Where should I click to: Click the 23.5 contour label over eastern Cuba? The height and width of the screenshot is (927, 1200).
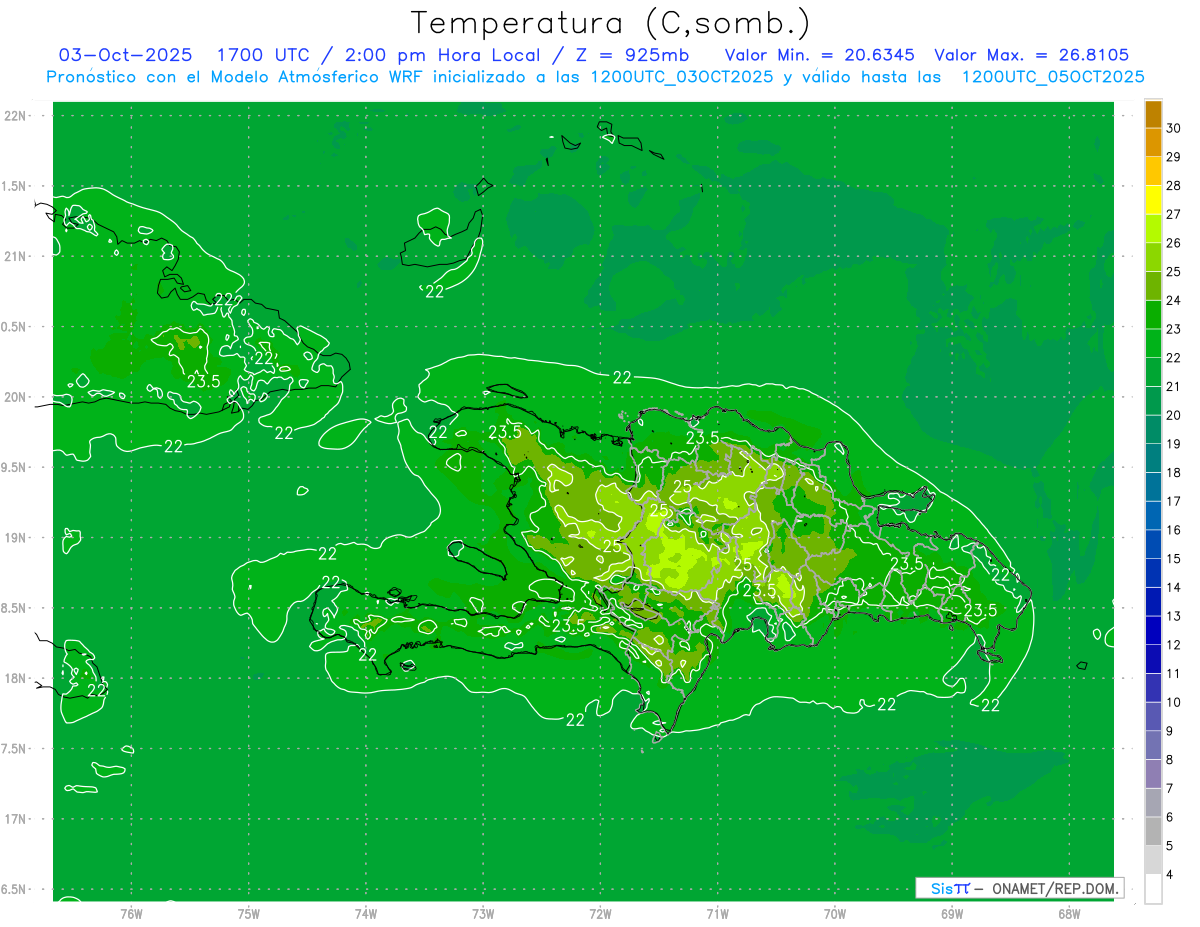pos(203,381)
